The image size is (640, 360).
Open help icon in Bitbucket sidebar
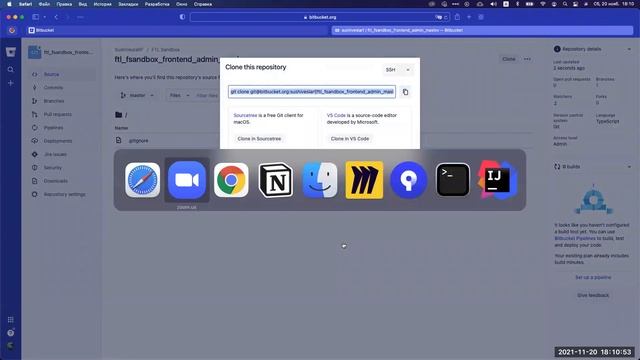click(11, 333)
